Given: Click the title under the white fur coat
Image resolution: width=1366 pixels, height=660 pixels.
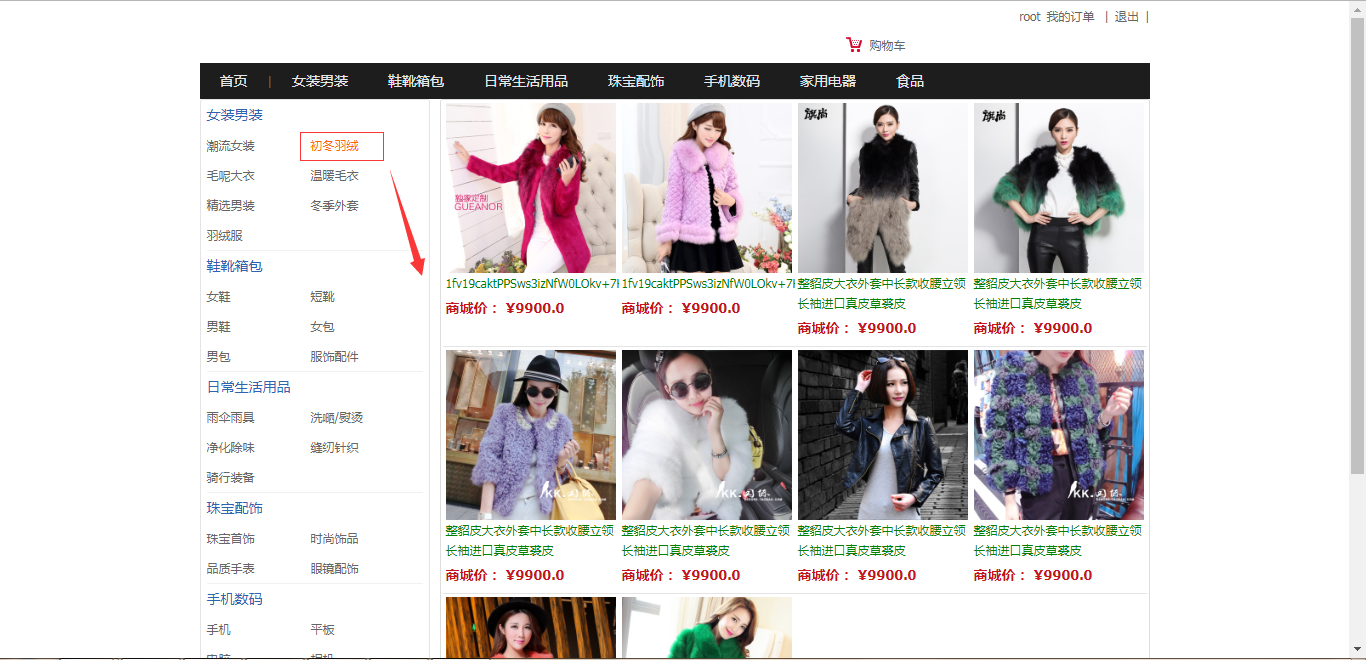Looking at the screenshot, I should coord(706,541).
